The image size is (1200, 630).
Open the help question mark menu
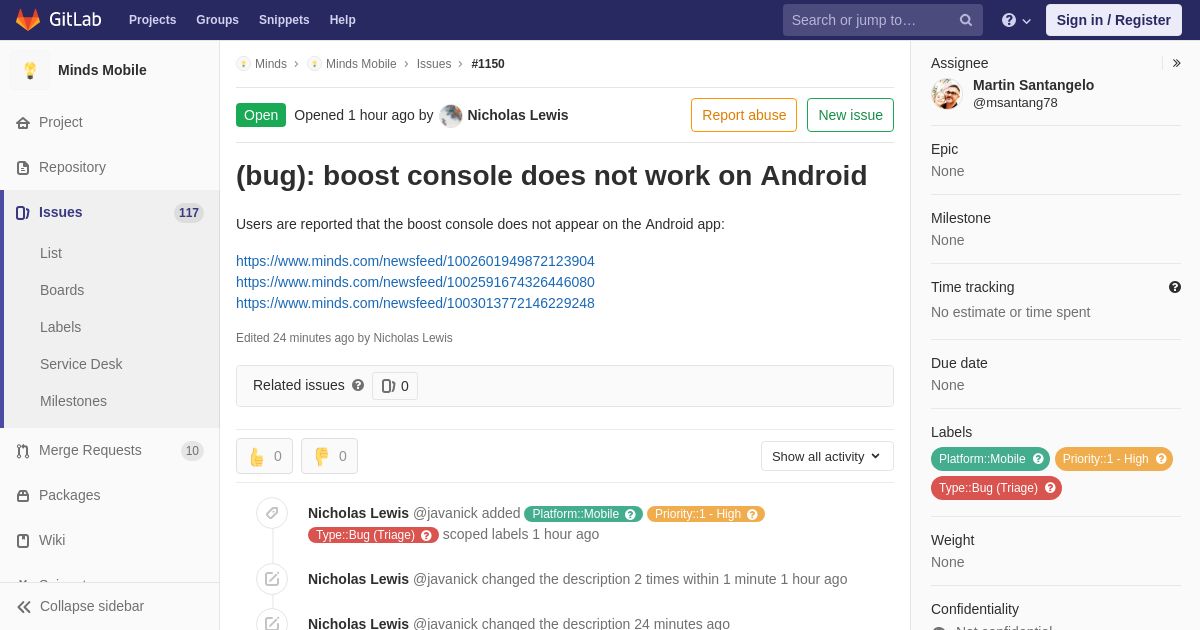[x=1016, y=20]
